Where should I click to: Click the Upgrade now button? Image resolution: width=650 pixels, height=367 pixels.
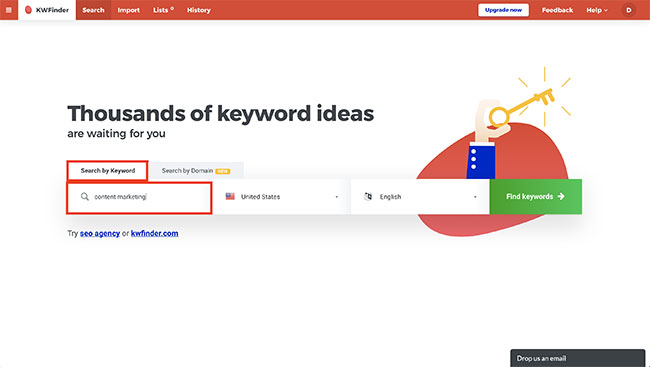tap(503, 10)
